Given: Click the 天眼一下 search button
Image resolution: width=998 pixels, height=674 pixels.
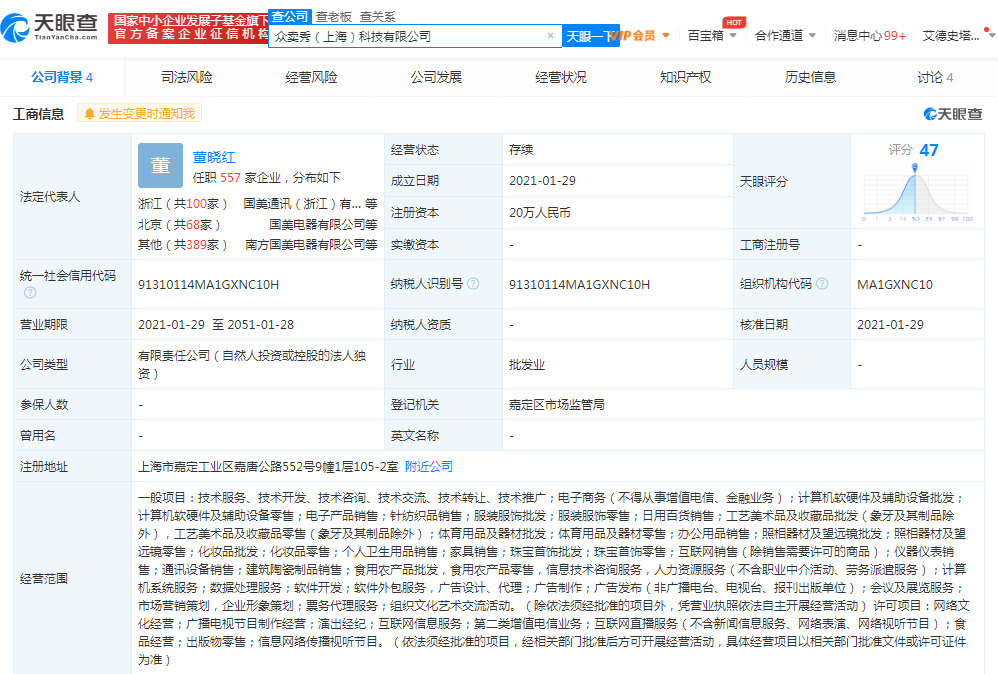Looking at the screenshot, I should tap(591, 36).
